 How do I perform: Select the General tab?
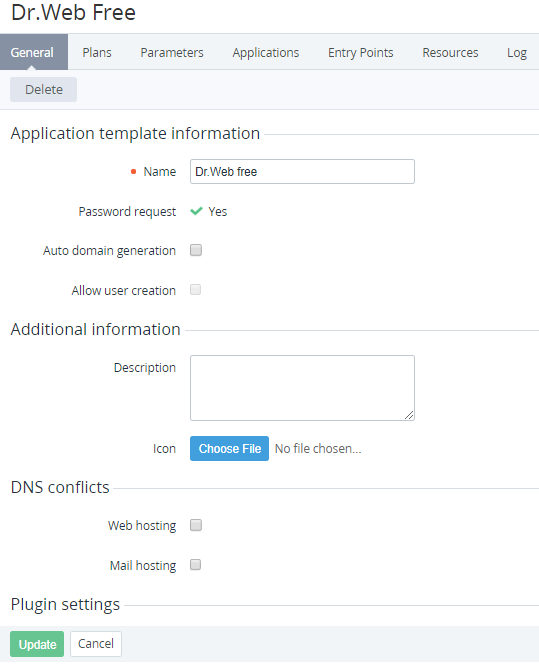(34, 52)
